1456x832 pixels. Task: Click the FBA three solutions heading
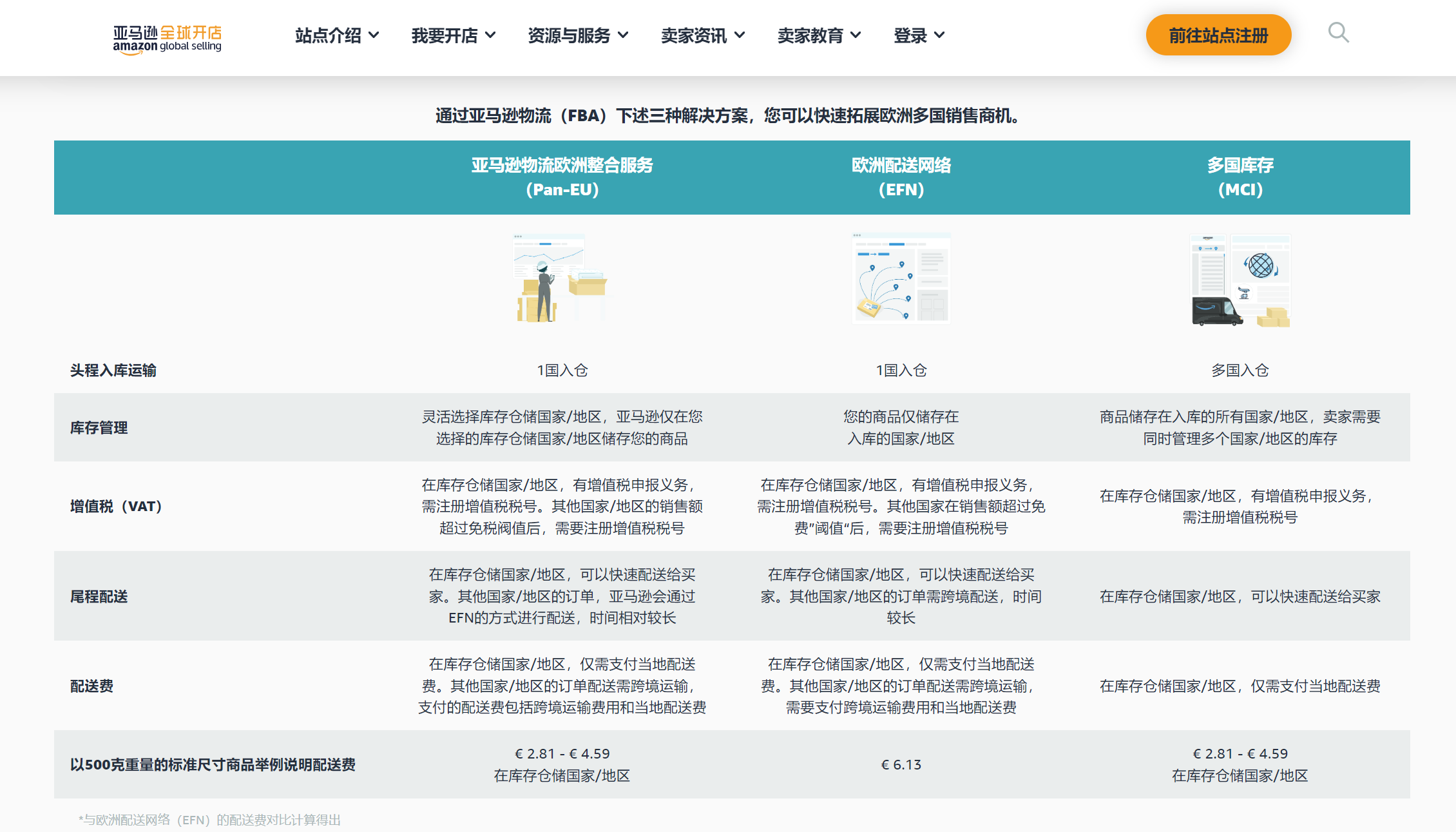click(x=728, y=116)
